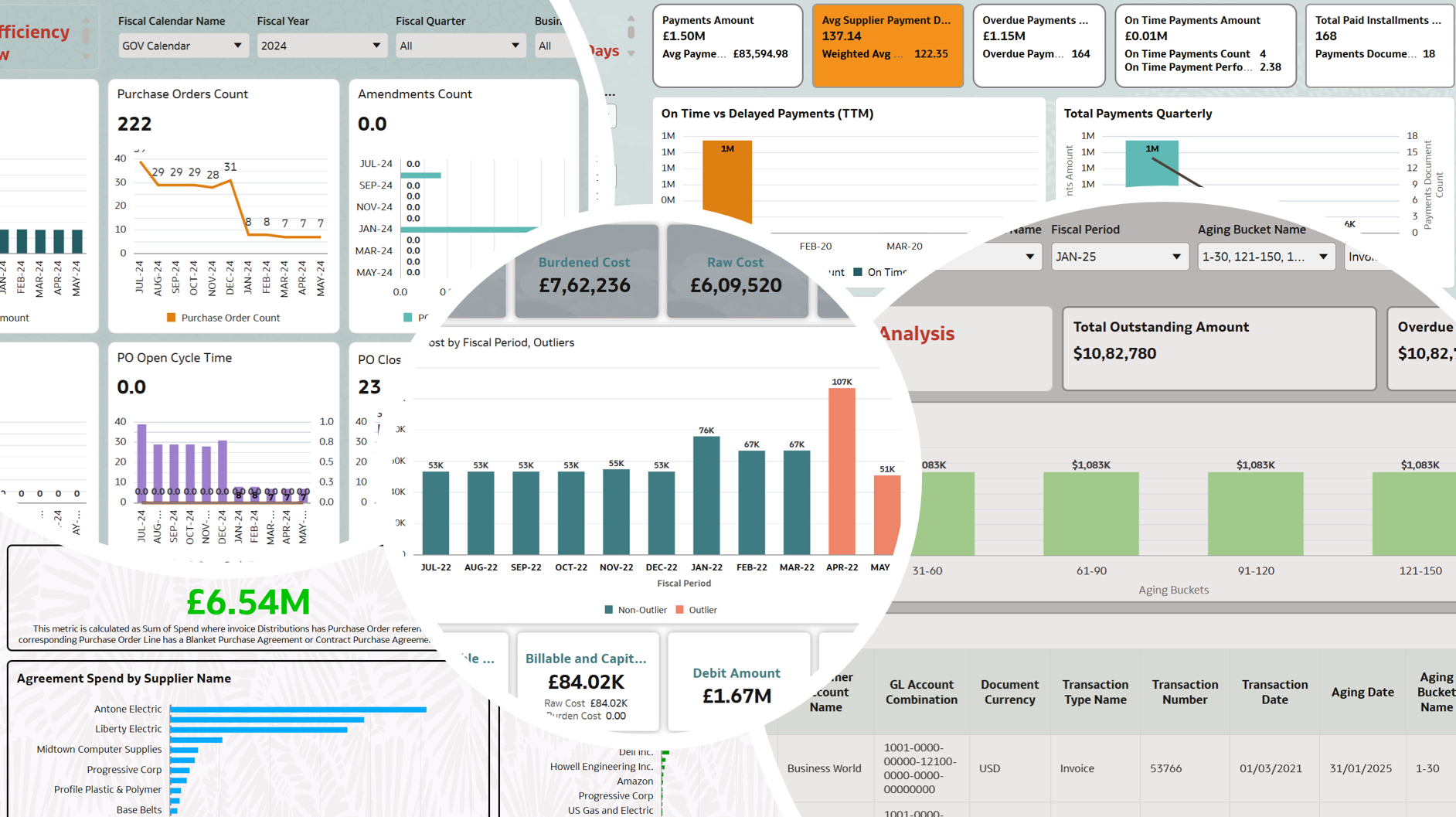This screenshot has height=817, width=1456.
Task: Click the 121-150 aging bucket bar
Action: [1416, 514]
